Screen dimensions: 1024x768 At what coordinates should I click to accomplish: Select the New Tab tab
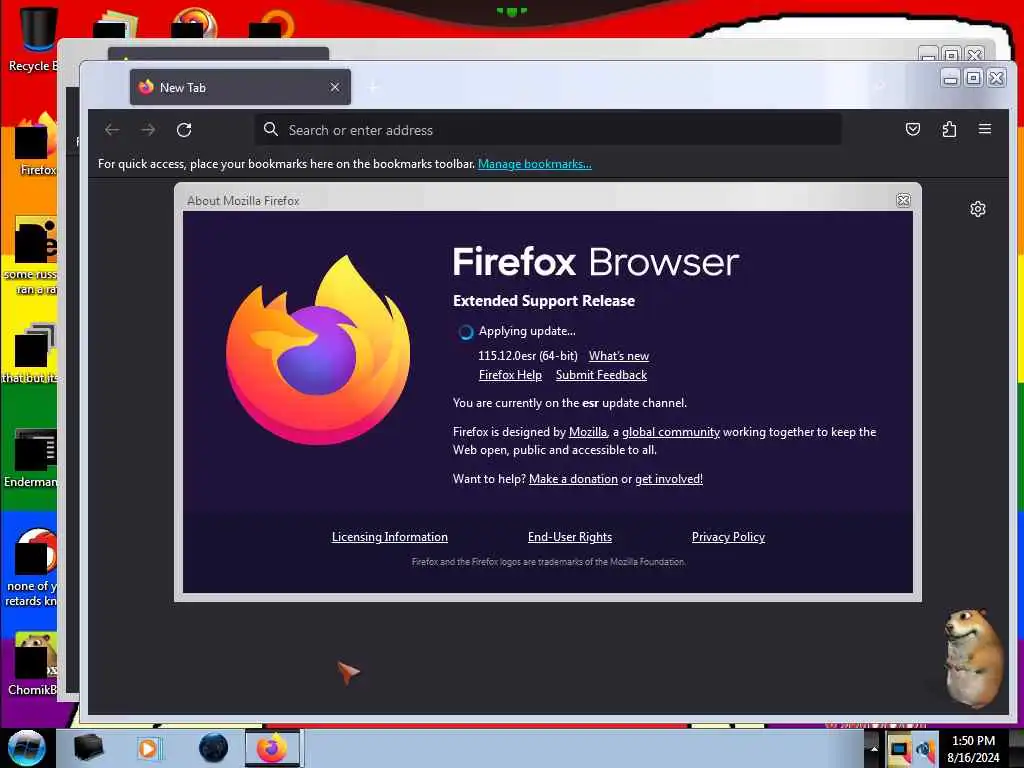(240, 87)
